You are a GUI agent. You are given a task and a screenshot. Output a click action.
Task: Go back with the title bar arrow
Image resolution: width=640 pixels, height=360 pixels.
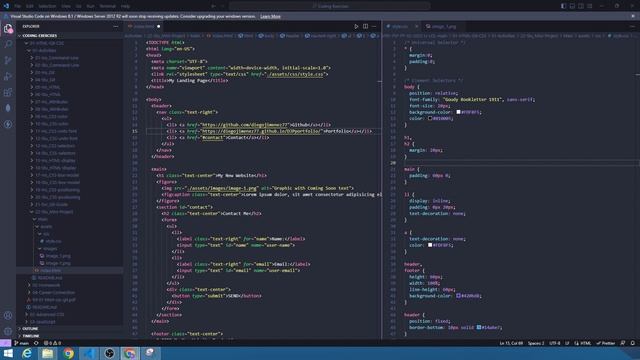point(213,6)
